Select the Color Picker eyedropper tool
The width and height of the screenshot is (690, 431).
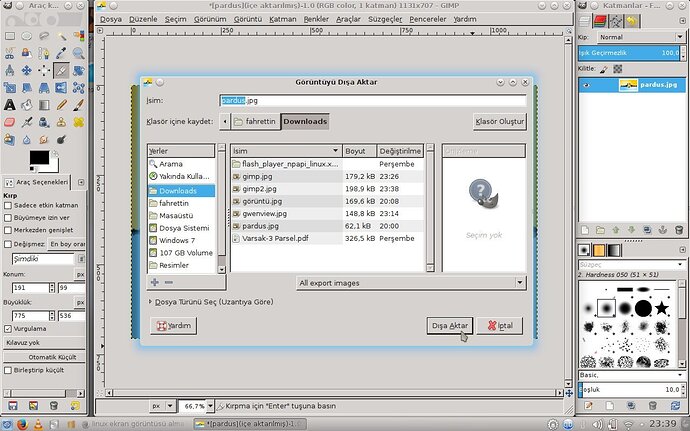pyautogui.click(x=61, y=53)
